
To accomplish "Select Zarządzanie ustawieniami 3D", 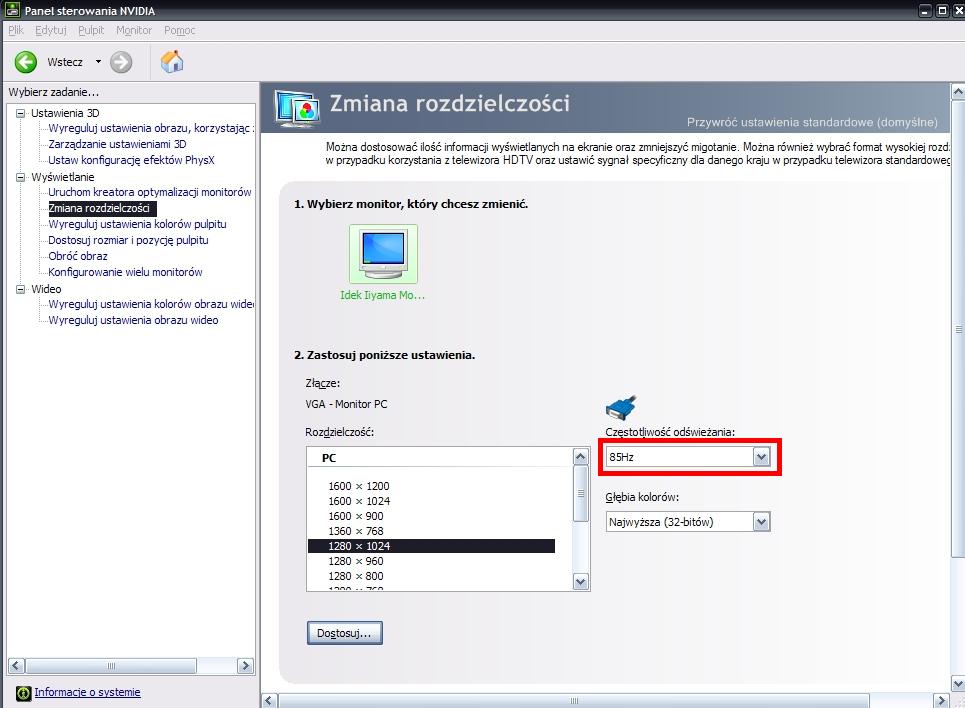I will pos(118,144).
